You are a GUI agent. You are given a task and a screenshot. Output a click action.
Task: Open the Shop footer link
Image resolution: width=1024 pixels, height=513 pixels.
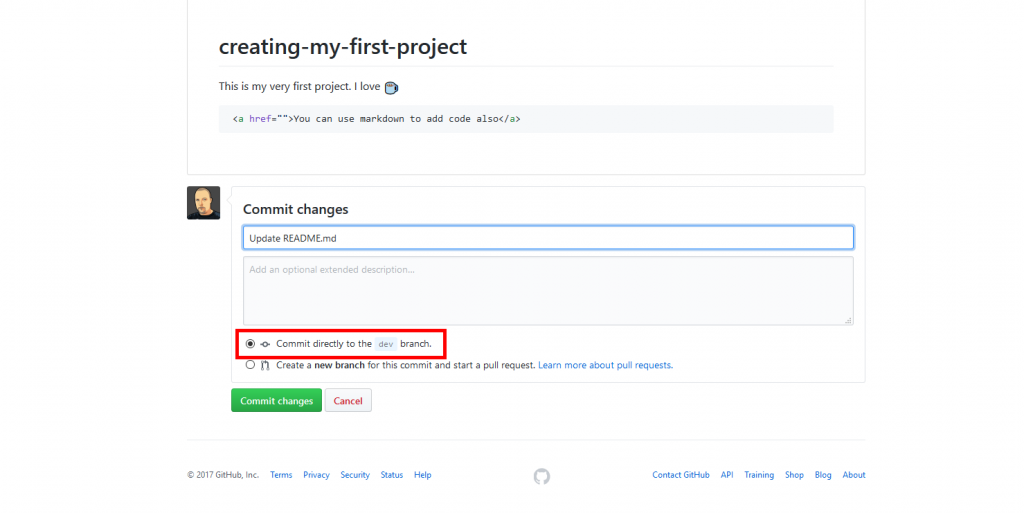pos(794,475)
